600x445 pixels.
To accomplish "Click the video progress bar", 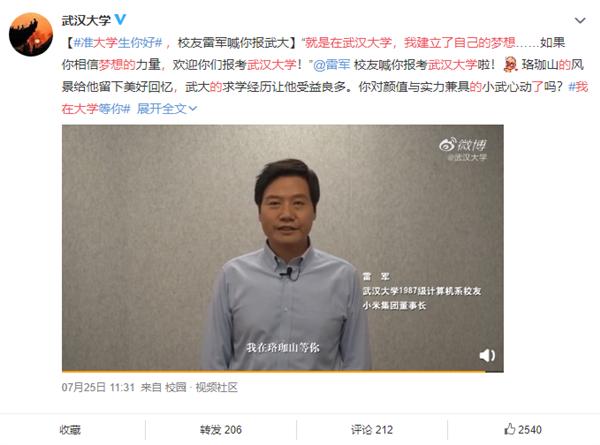I will tap(283, 371).
